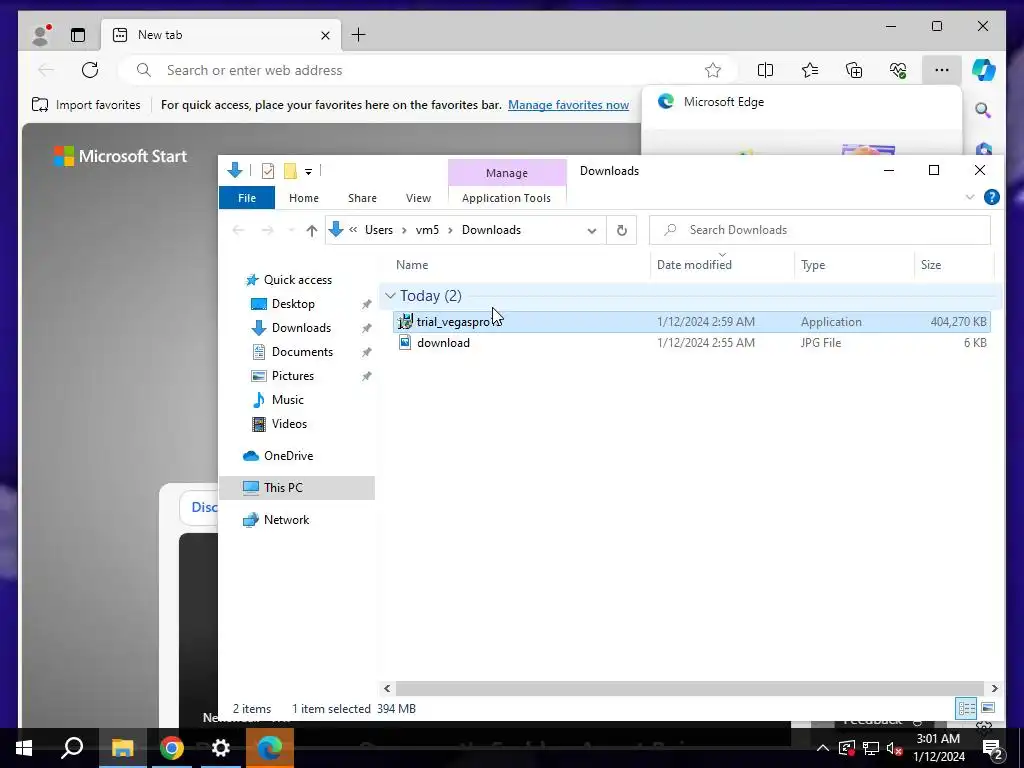Refresh the Downloads folder
The image size is (1024, 768).
622,230
